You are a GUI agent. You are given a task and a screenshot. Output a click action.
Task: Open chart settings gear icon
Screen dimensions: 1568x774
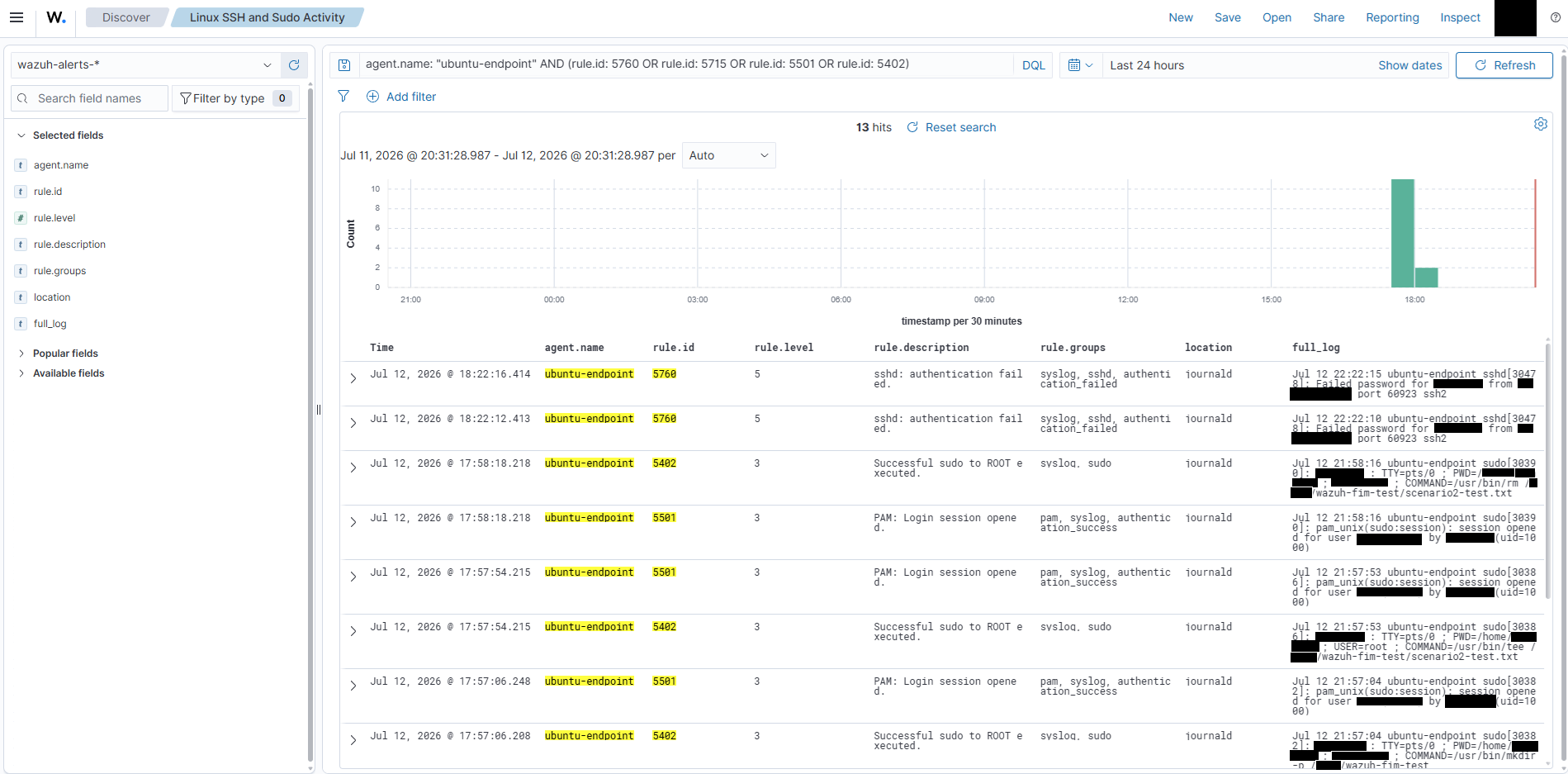pyautogui.click(x=1540, y=124)
